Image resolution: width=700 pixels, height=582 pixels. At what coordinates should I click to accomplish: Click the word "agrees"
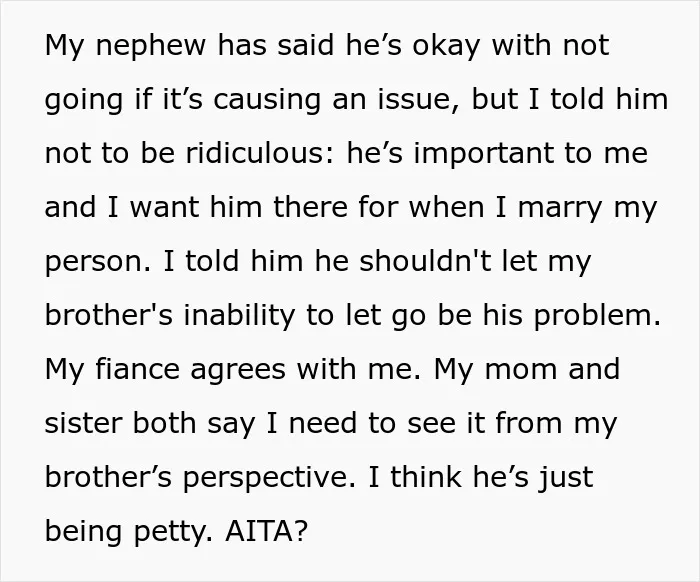click(238, 370)
